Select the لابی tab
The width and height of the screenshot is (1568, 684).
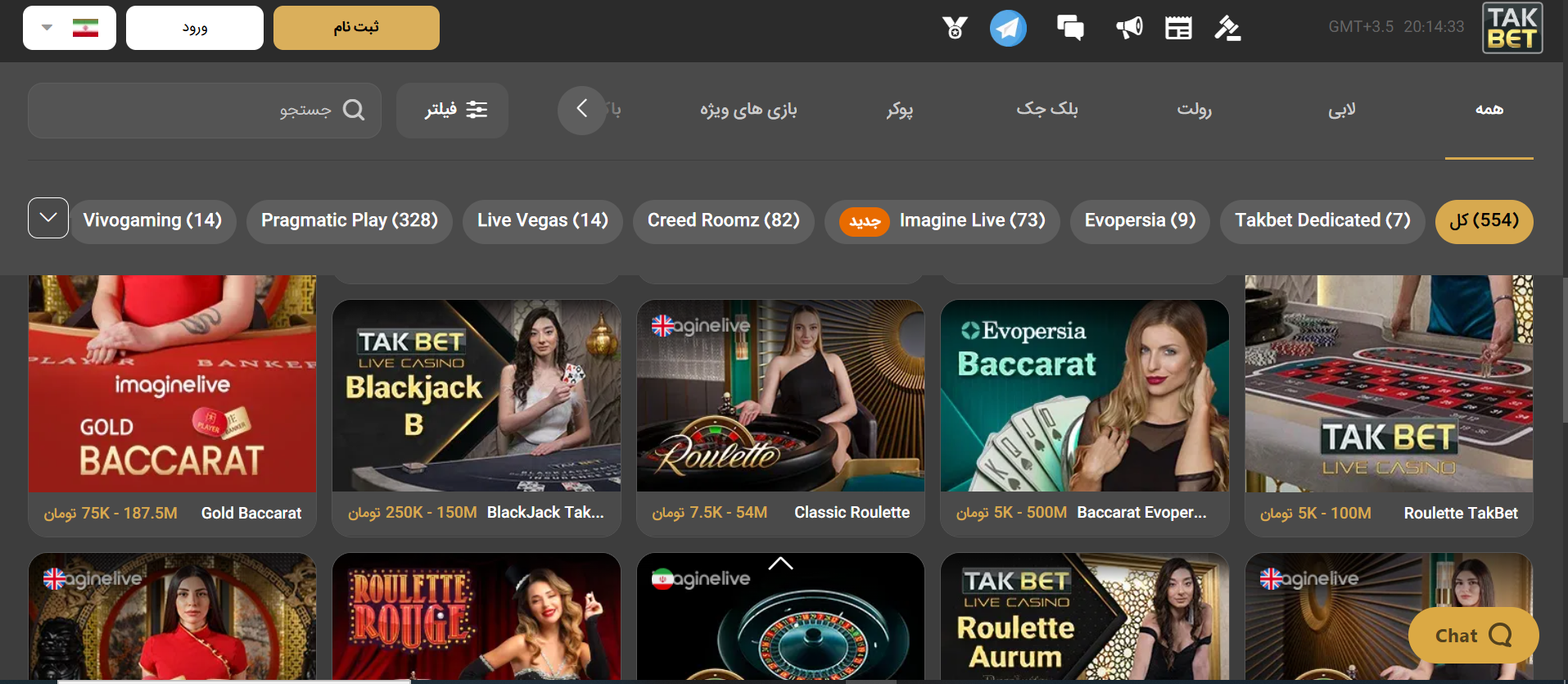[1342, 110]
